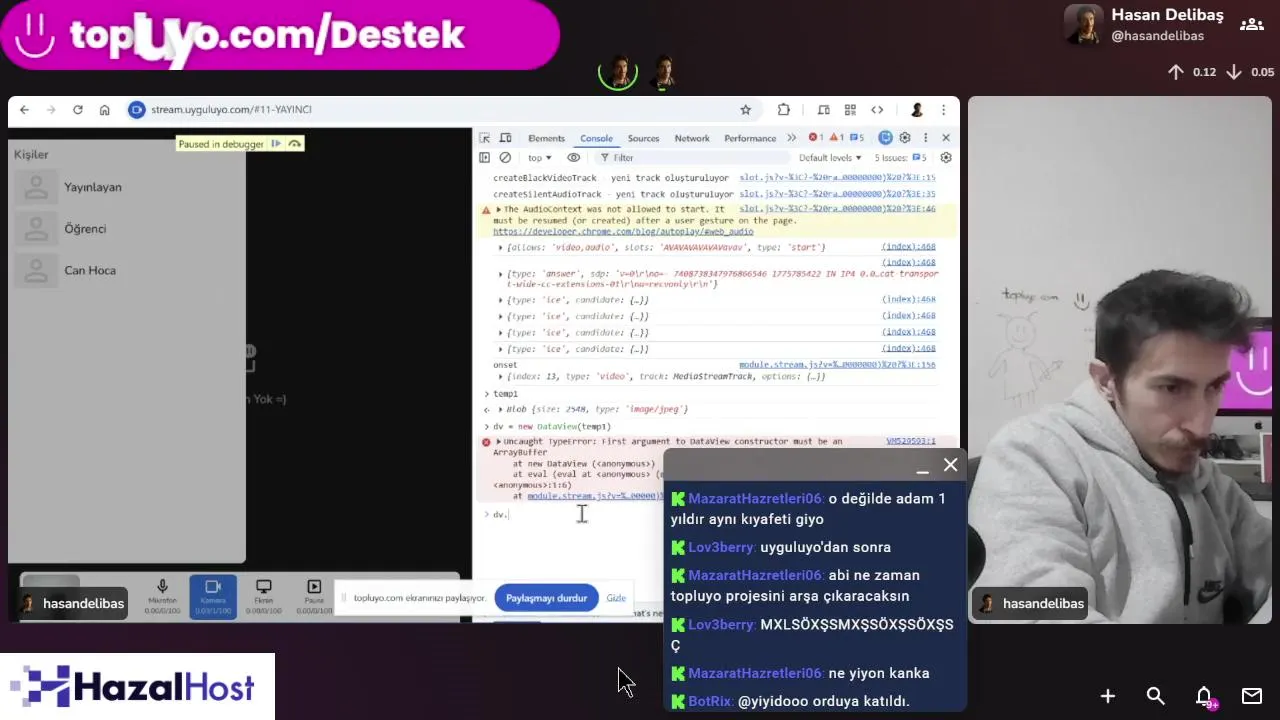Expand the type 'answer' sdp object
The width and height of the screenshot is (1280, 720).
point(501,273)
